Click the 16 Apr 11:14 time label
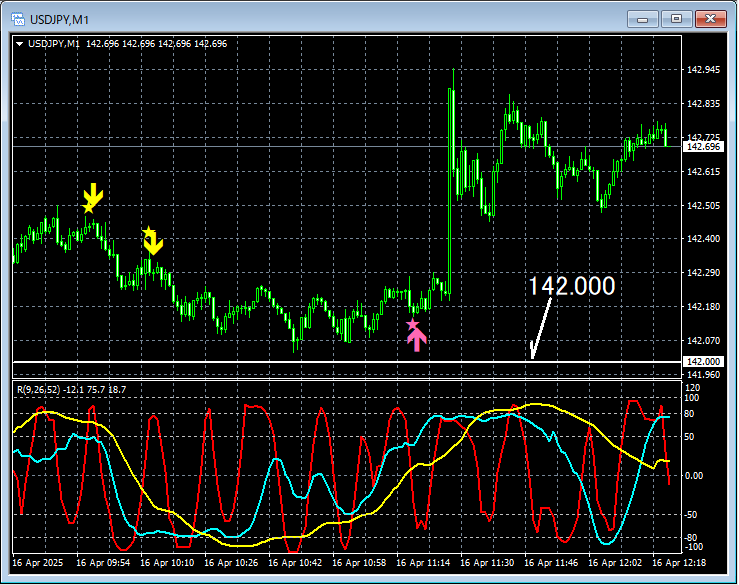Image resolution: width=739 pixels, height=585 pixels. (423, 563)
